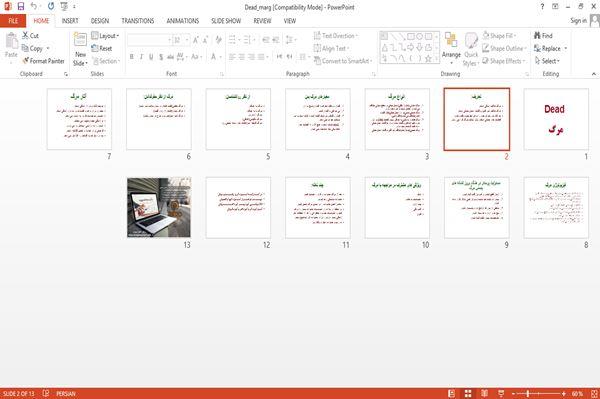Select slide 13 with laptop photo
Image resolution: width=600 pixels, height=399 pixels.
coord(159,207)
